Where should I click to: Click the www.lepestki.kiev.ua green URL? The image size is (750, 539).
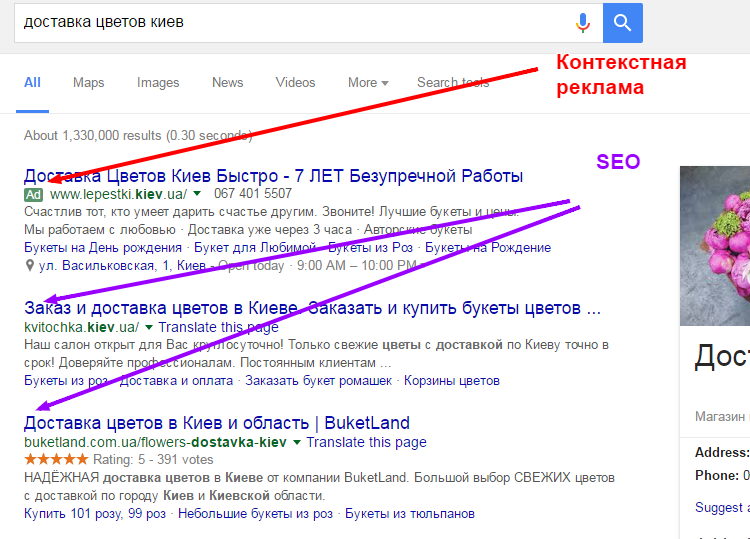[119, 194]
